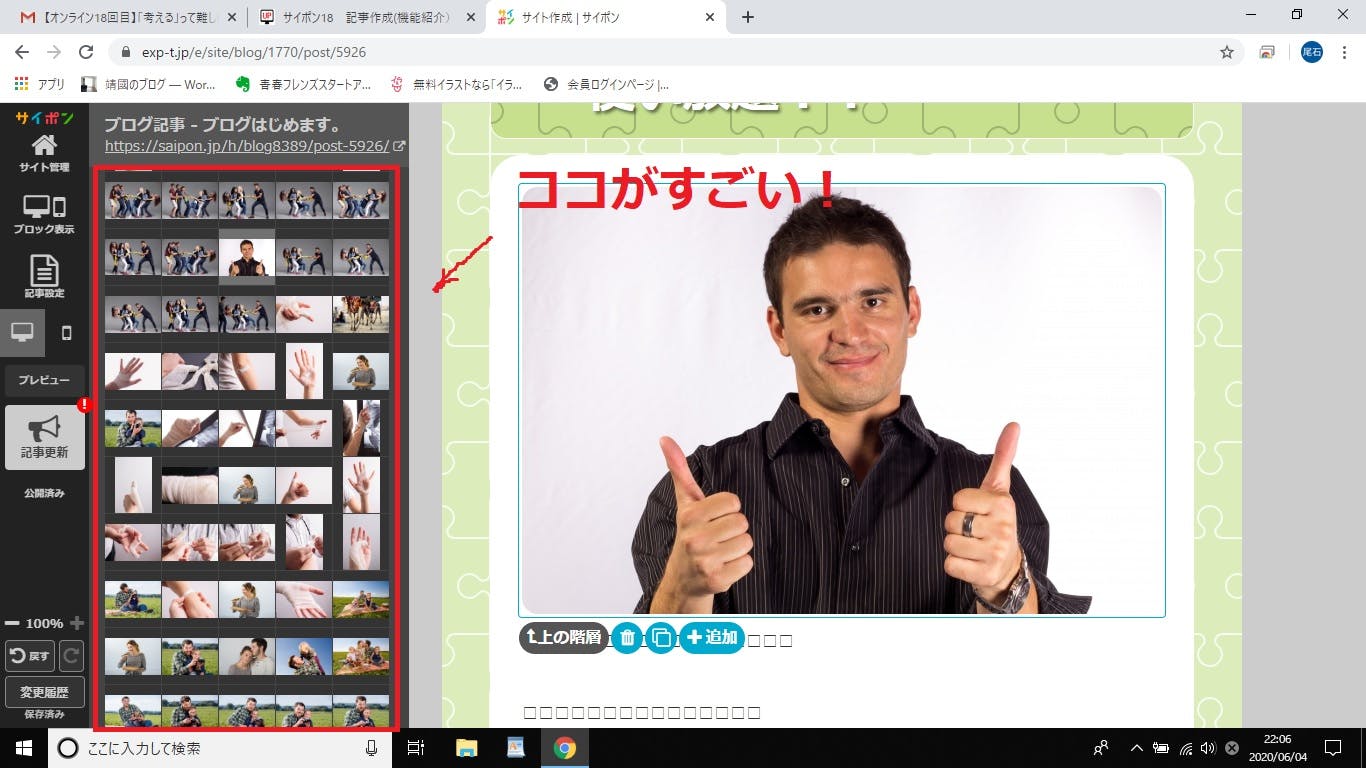
Task: Click the redo arrow icon
Action: (71, 656)
